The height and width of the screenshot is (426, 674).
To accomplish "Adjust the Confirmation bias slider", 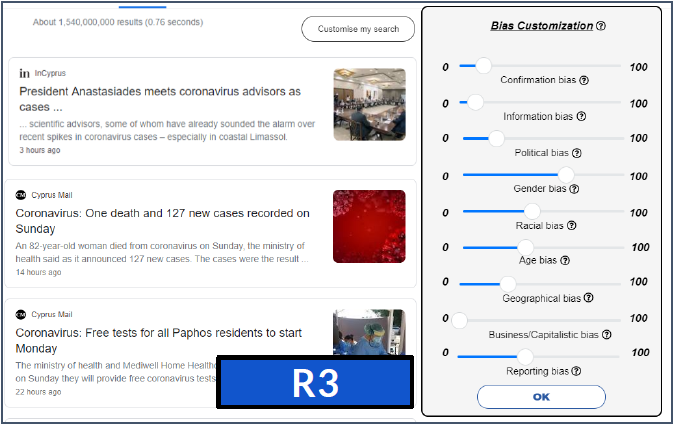I will click(483, 66).
